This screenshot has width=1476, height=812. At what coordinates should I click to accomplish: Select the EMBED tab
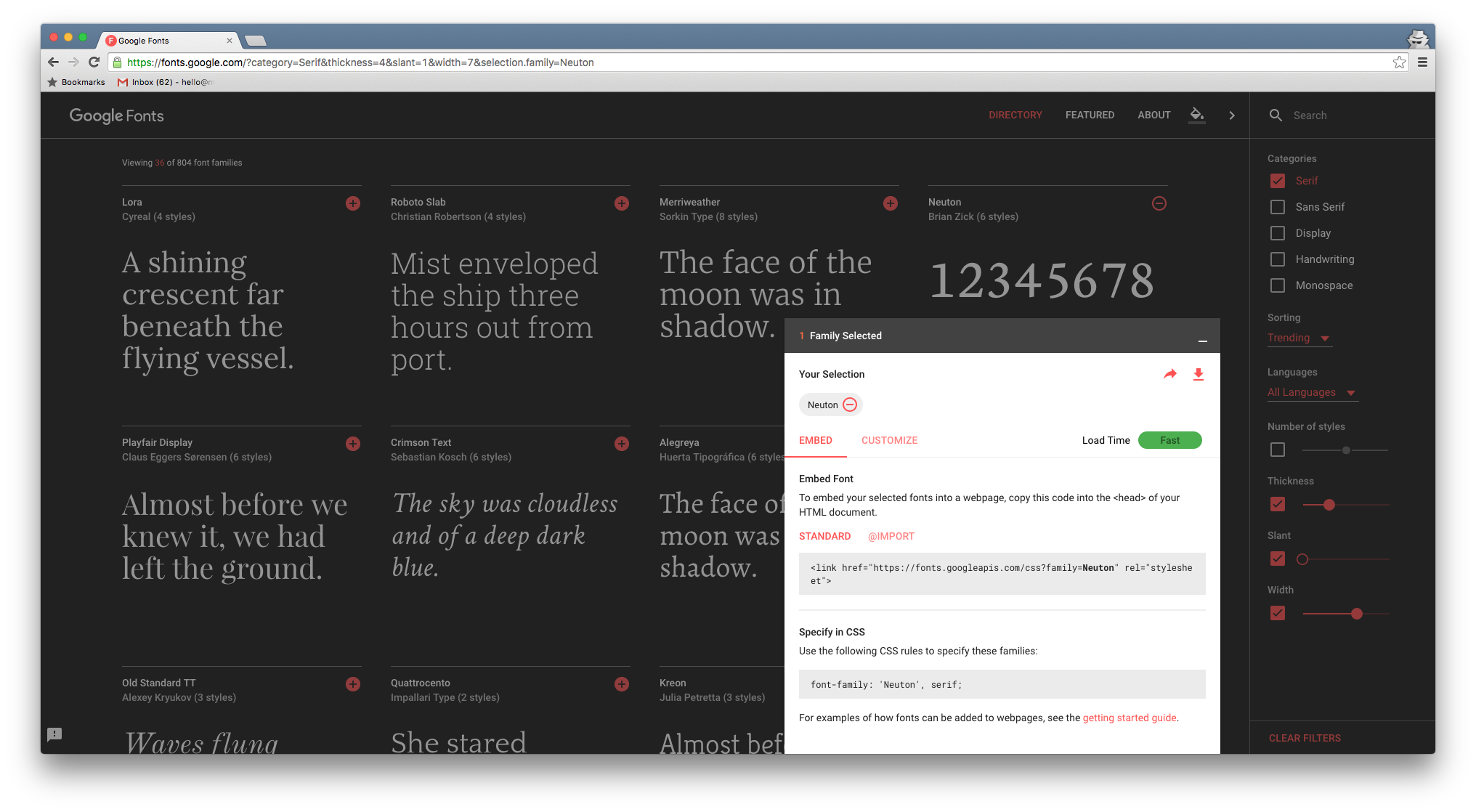point(816,440)
